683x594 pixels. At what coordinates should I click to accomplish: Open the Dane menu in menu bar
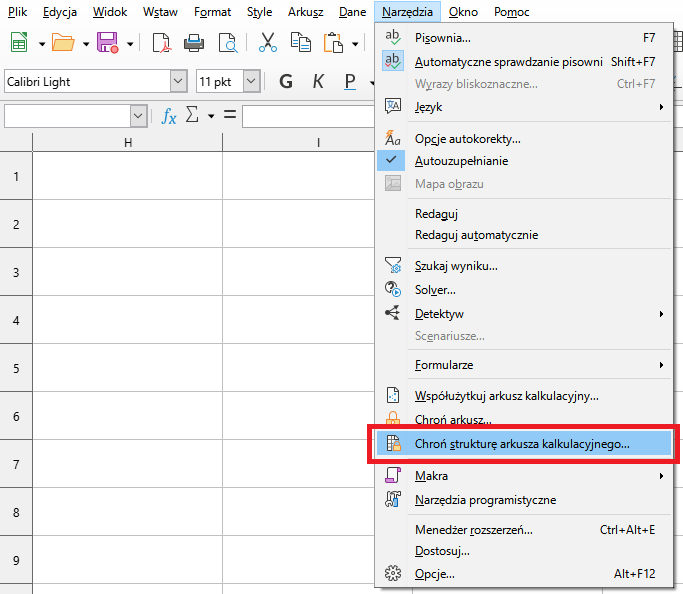[352, 12]
